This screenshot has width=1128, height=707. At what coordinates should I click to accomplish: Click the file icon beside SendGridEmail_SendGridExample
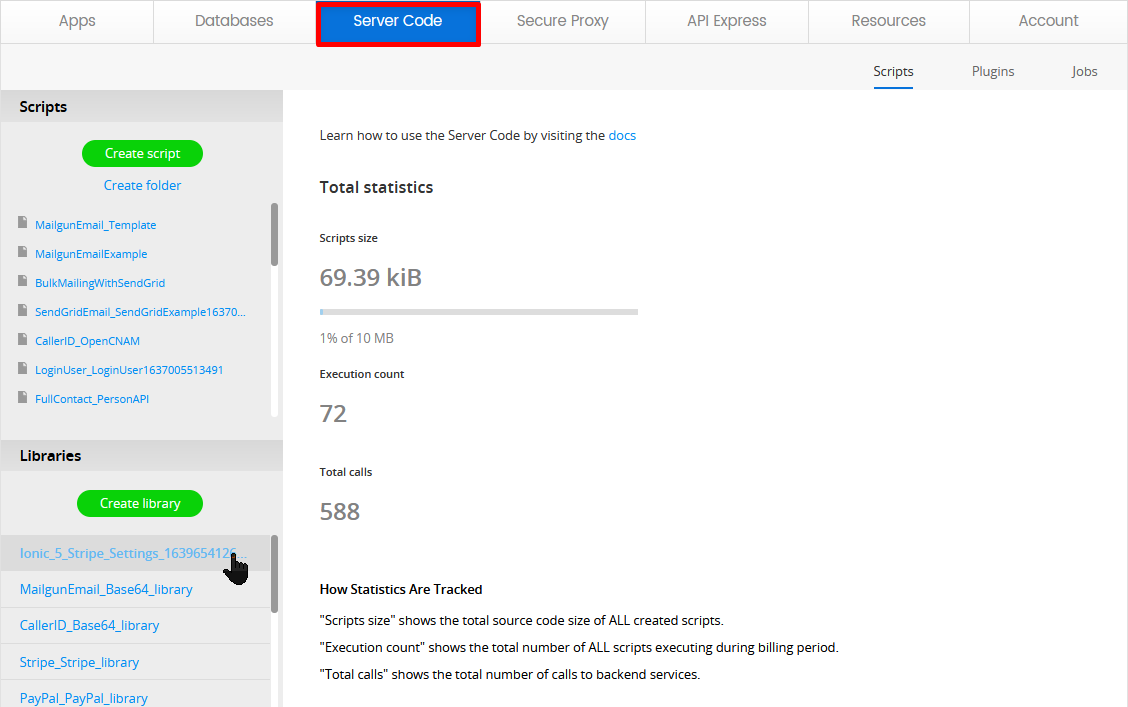point(23,310)
